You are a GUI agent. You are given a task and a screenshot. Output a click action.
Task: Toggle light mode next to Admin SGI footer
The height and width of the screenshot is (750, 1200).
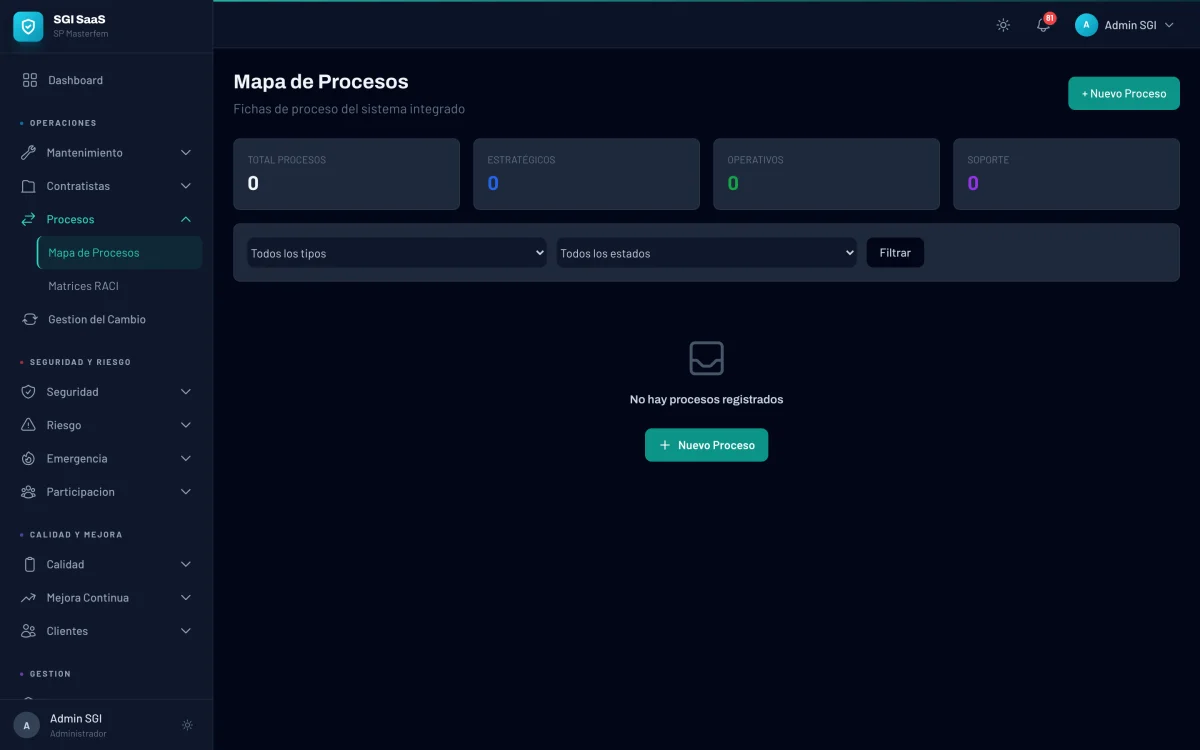click(187, 724)
